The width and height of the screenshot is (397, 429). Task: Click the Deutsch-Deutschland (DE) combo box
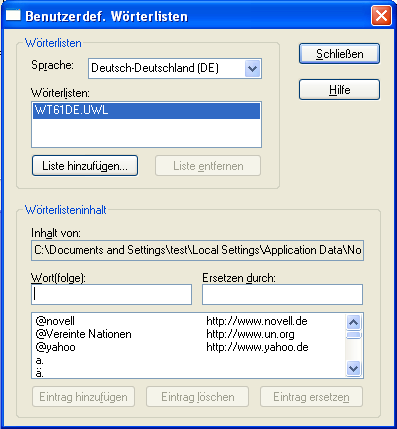(x=175, y=69)
